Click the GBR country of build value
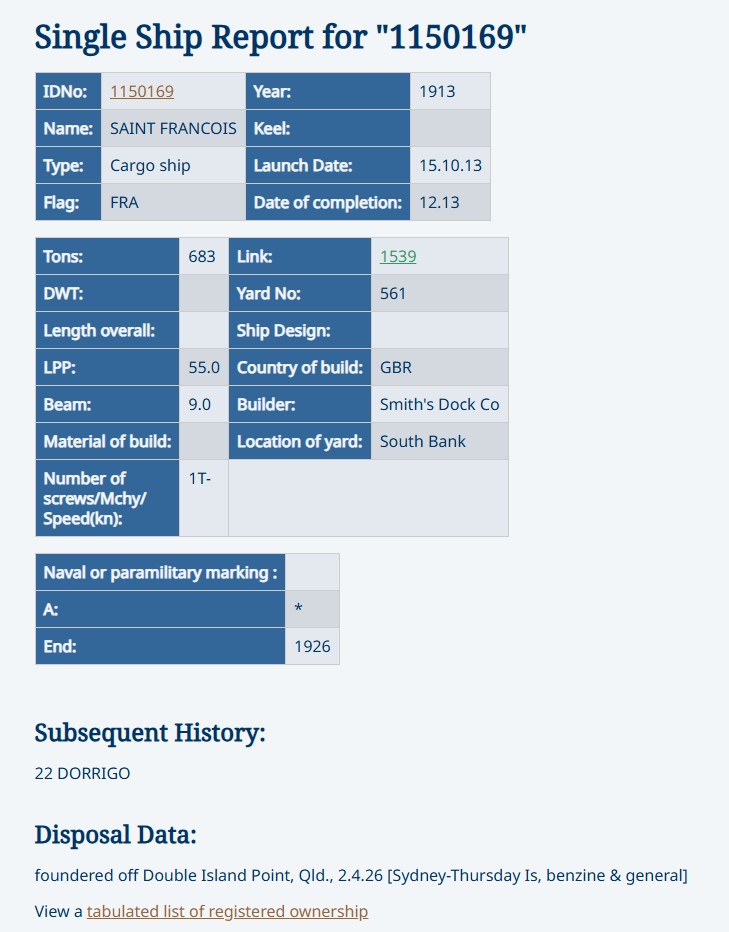This screenshot has width=729, height=932. point(396,367)
